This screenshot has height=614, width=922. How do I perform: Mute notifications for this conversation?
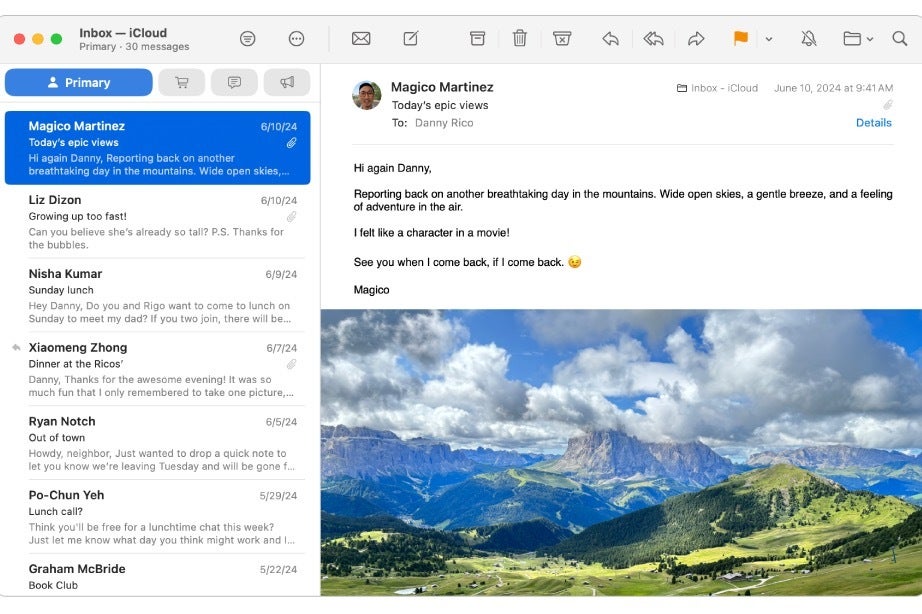pos(808,39)
